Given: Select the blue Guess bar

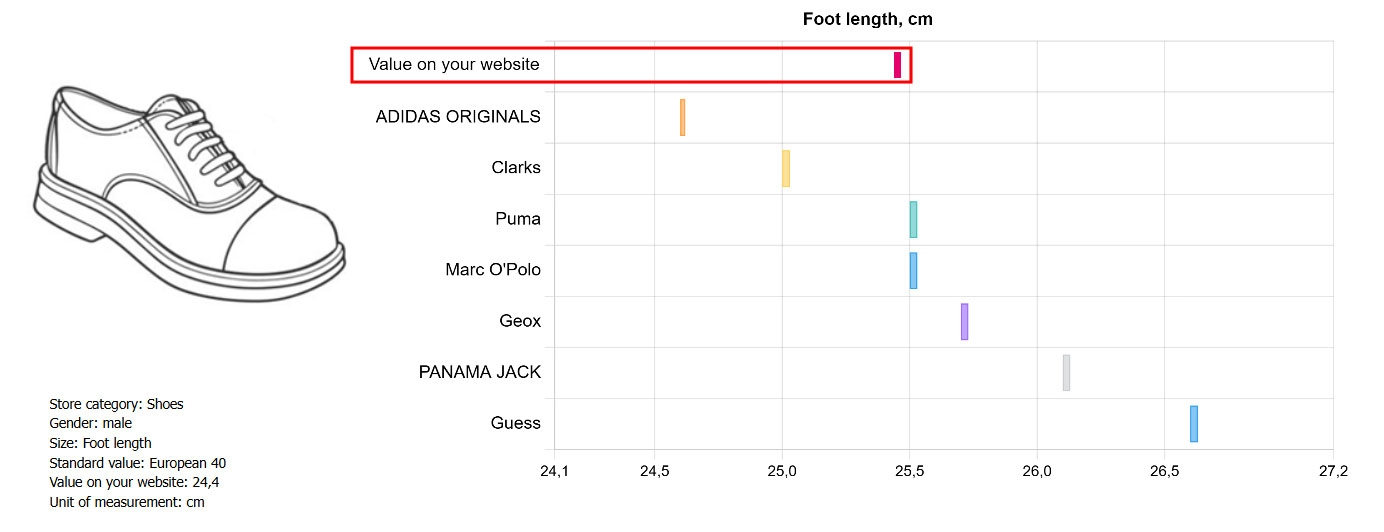Looking at the screenshot, I should tap(1194, 424).
